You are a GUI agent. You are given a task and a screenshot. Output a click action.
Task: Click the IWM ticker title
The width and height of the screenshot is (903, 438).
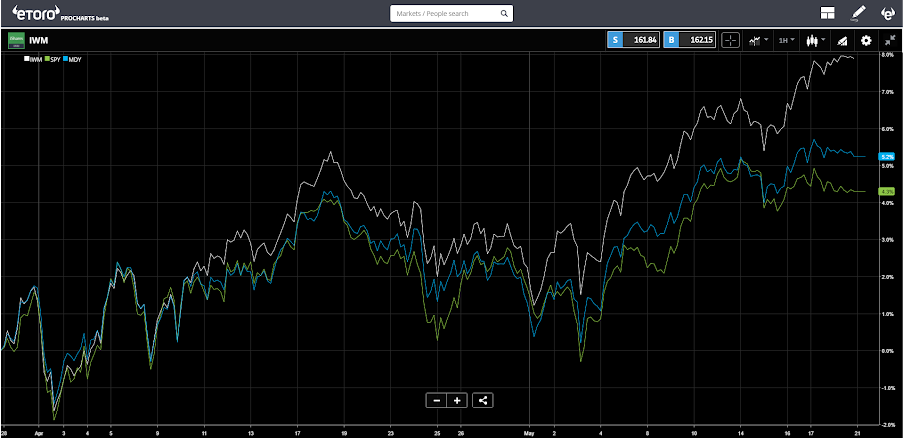click(x=37, y=41)
